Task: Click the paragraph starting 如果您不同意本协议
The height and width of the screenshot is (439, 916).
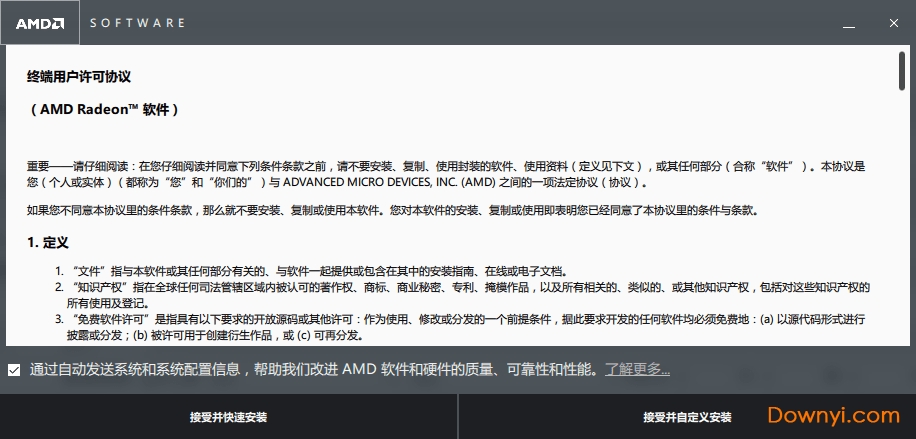Action: pos(393,210)
